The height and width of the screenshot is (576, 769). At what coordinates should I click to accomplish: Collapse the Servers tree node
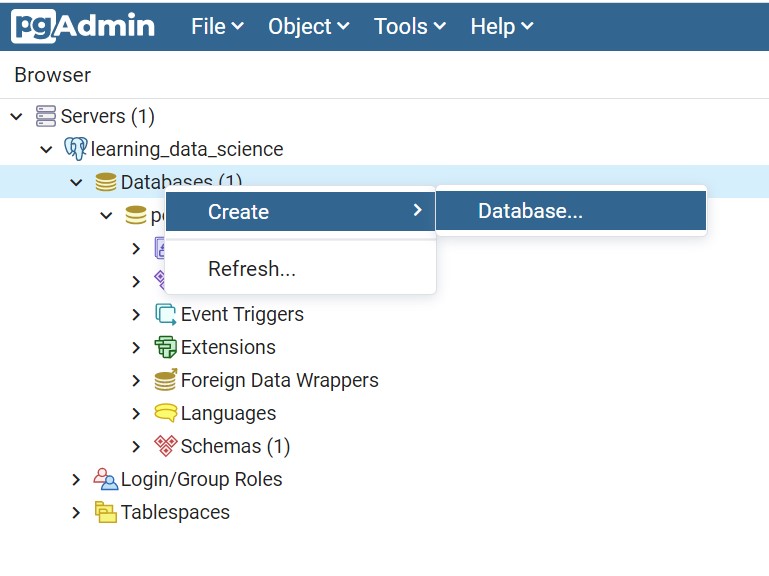click(x=16, y=116)
